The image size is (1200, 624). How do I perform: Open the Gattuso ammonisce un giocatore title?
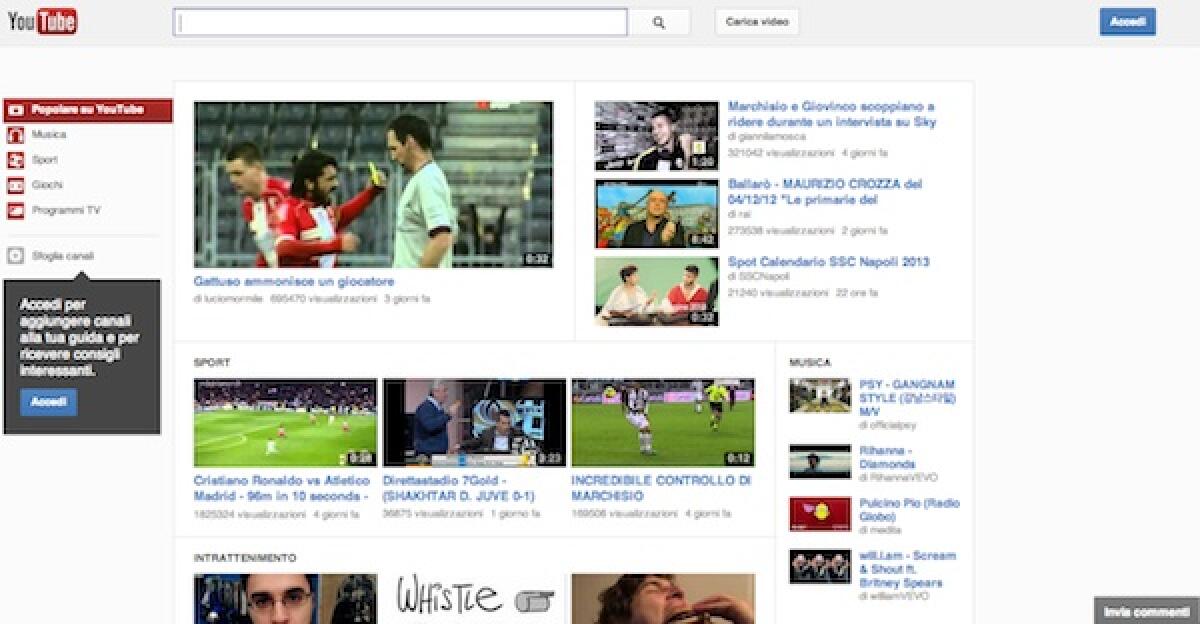pos(294,282)
